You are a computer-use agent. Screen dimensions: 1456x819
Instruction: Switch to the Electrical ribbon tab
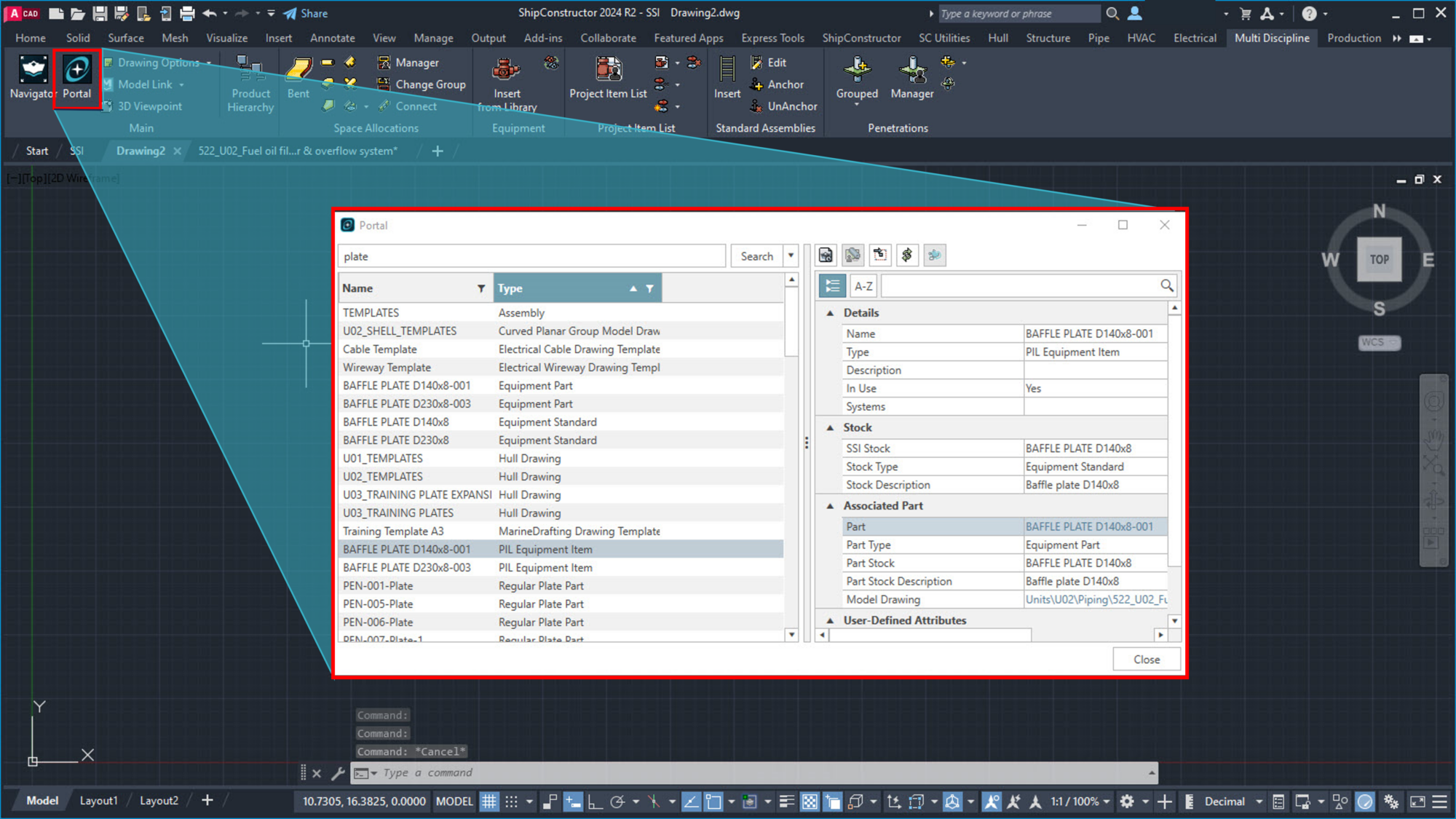coord(1195,38)
